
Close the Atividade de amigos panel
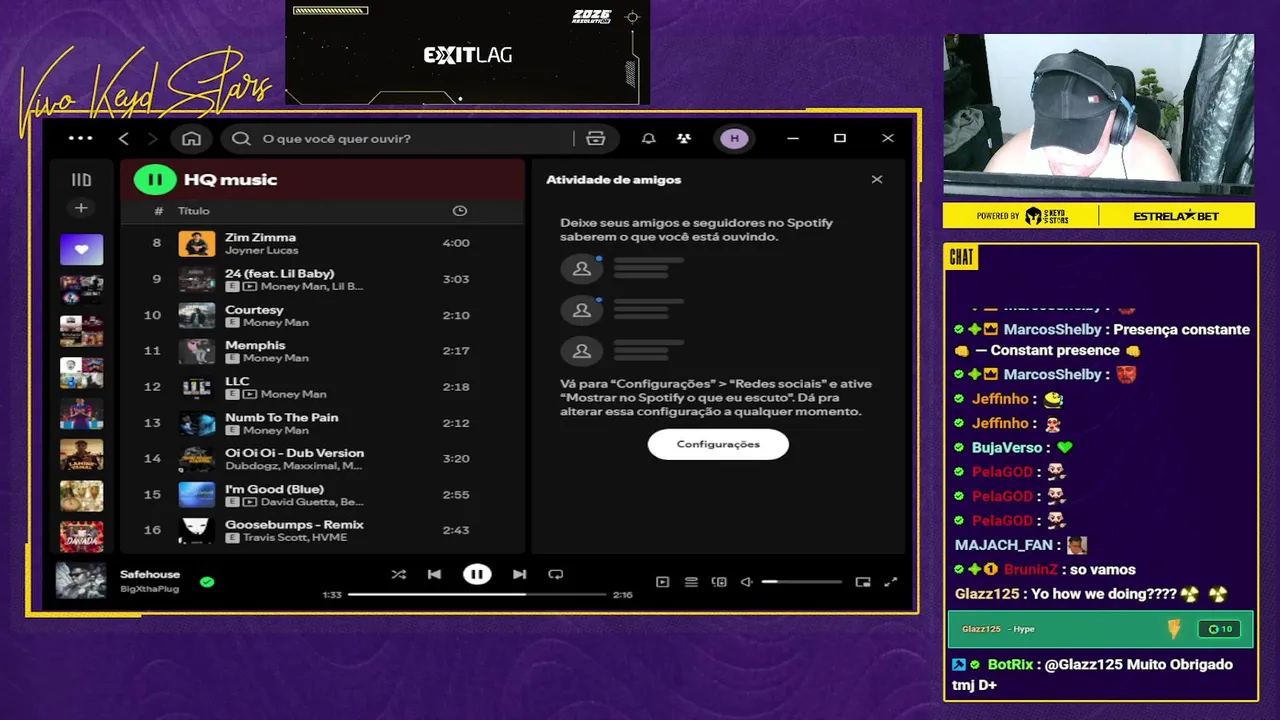(x=877, y=180)
